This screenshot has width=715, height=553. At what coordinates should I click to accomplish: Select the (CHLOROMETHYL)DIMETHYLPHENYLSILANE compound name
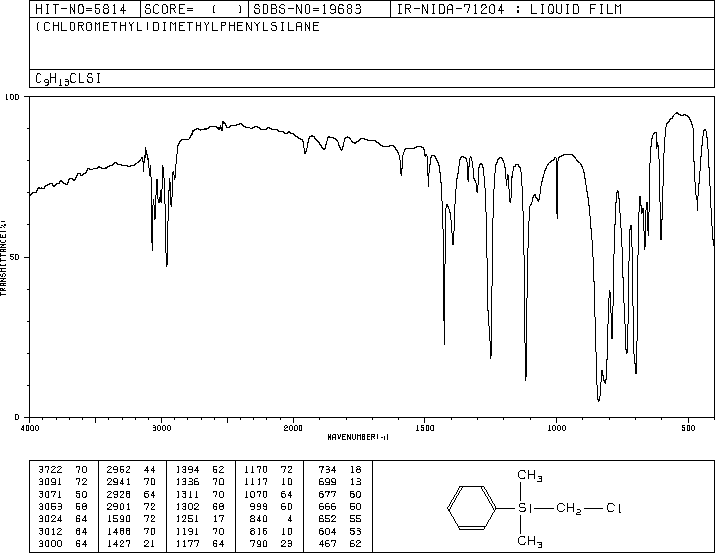pyautogui.click(x=177, y=26)
